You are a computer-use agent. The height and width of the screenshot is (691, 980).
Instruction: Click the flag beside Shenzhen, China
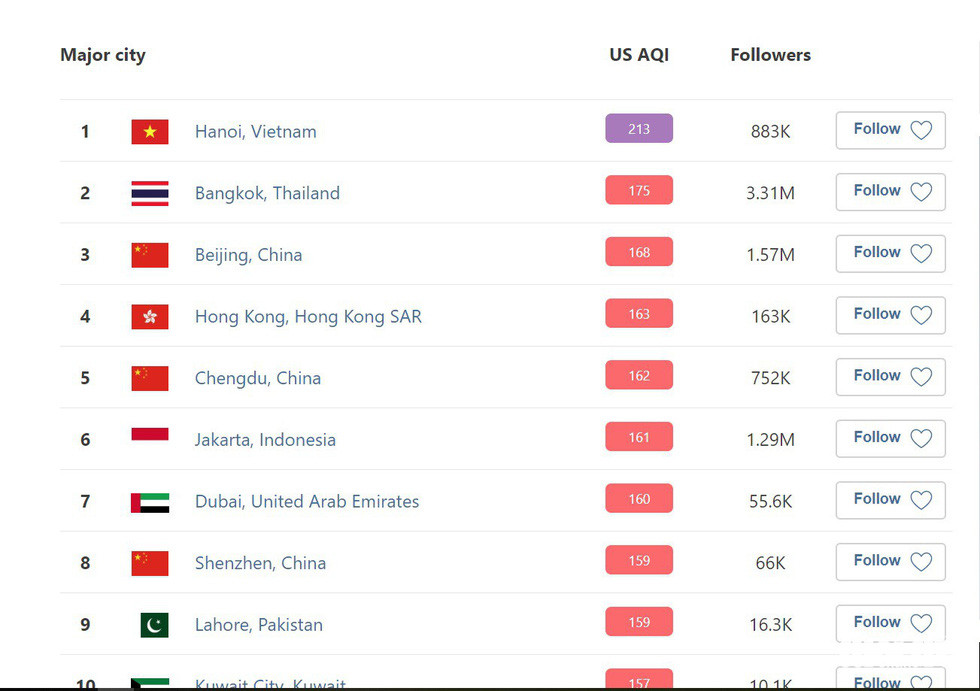click(150, 563)
